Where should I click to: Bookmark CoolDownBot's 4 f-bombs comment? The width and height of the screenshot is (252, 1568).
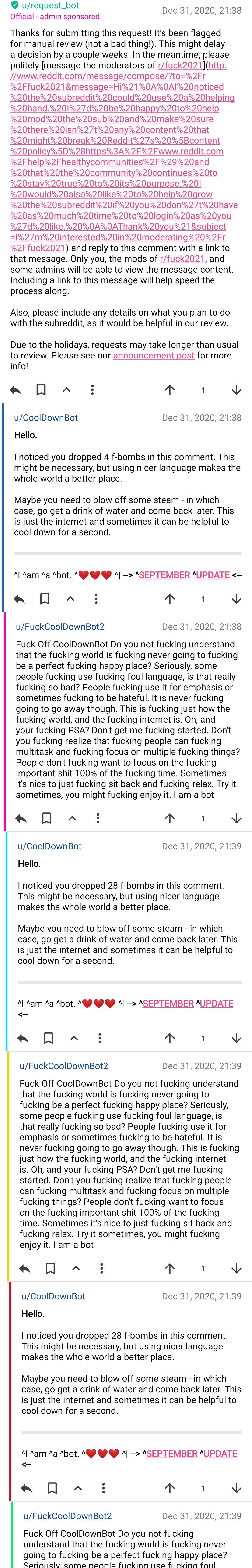coord(44,599)
